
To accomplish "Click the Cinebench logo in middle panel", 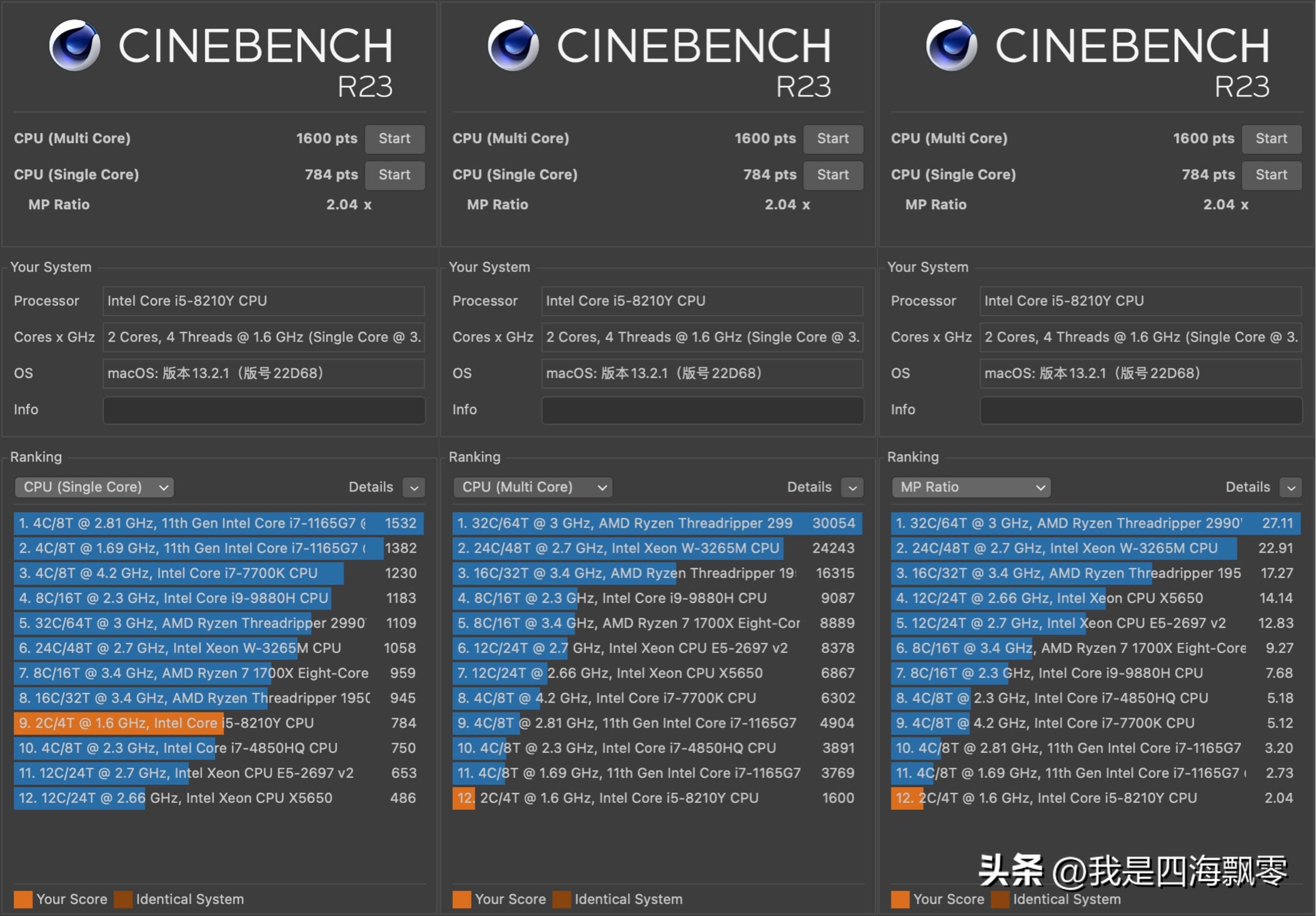I will click(x=513, y=45).
